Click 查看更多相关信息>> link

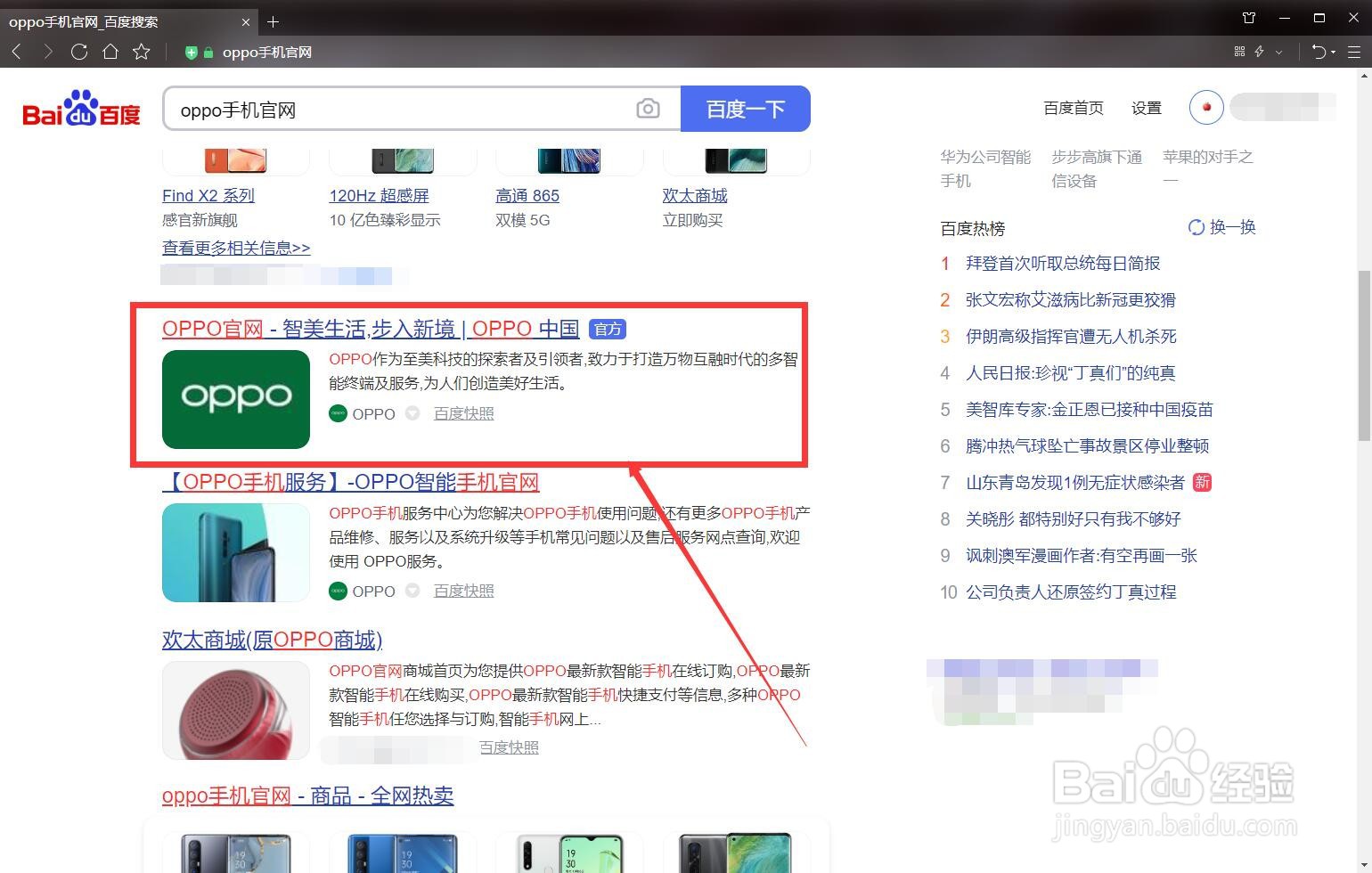pos(236,248)
